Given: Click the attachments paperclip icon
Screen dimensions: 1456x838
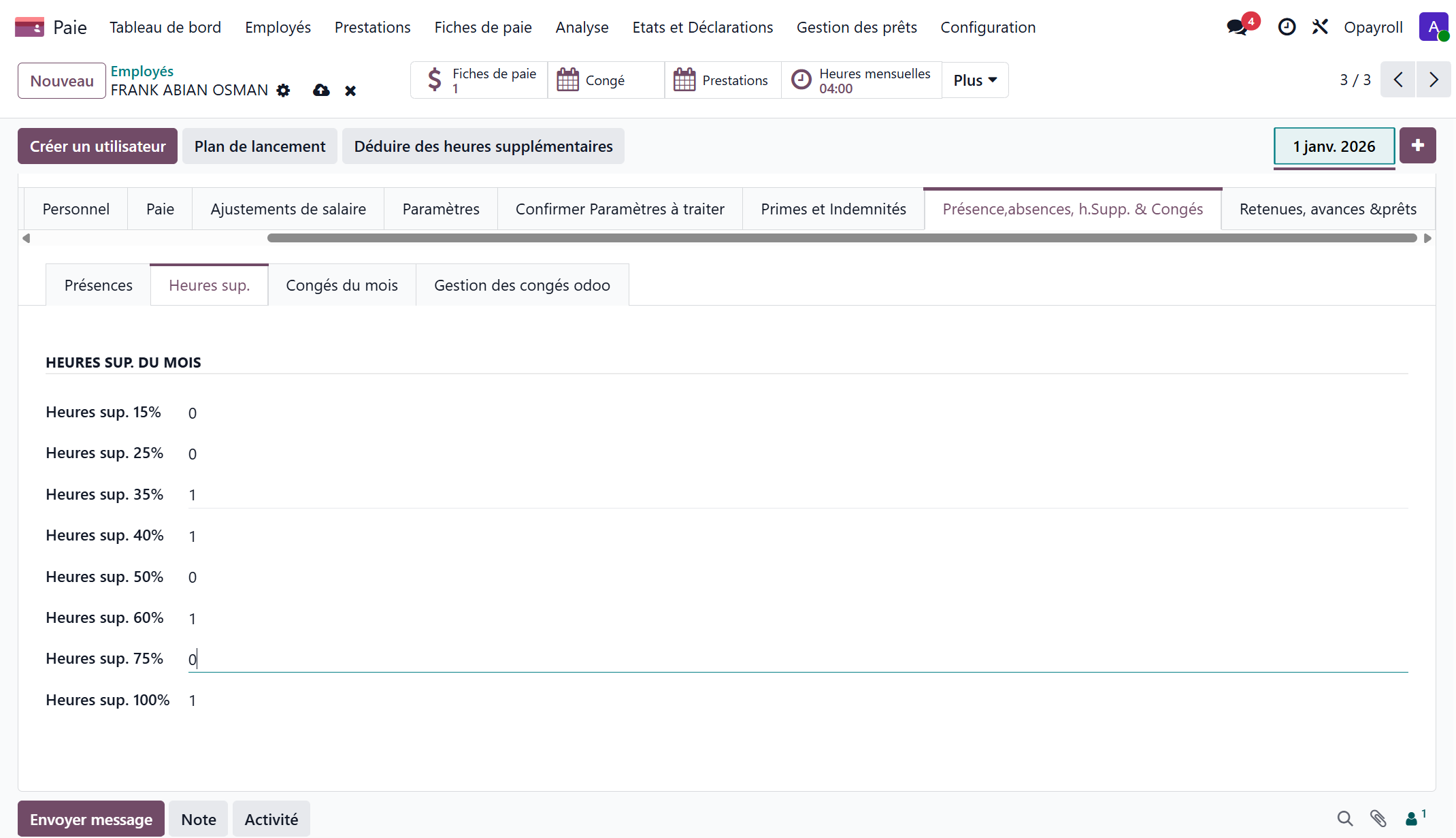Looking at the screenshot, I should point(1378,818).
